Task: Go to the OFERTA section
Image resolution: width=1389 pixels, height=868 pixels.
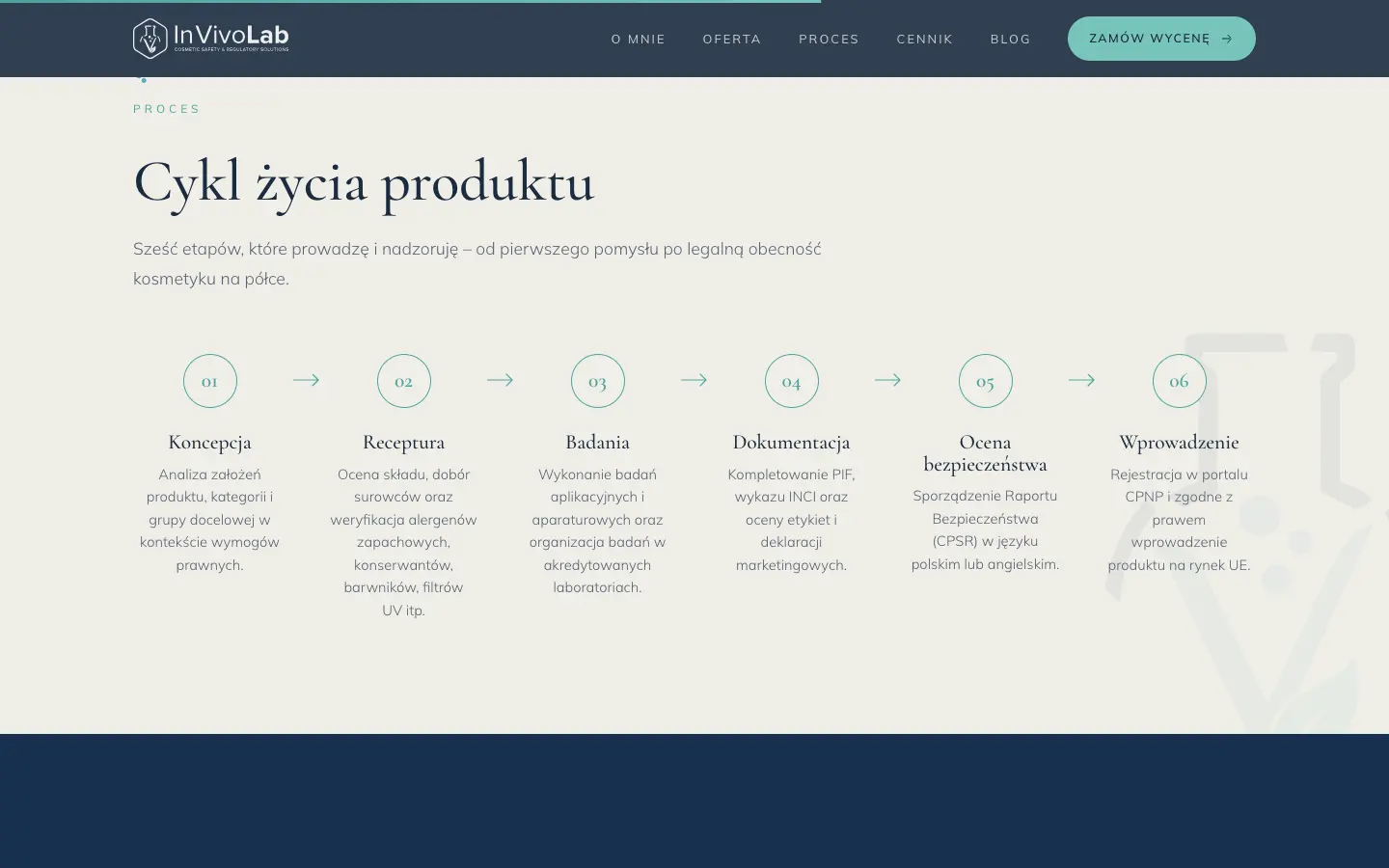Action: (x=732, y=40)
